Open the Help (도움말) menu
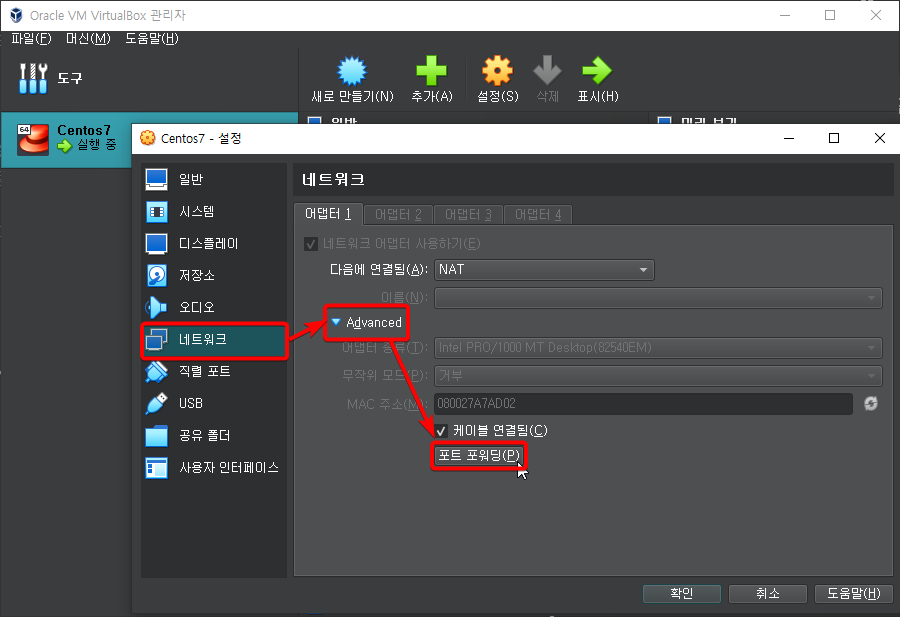The image size is (900, 617). 152,38
